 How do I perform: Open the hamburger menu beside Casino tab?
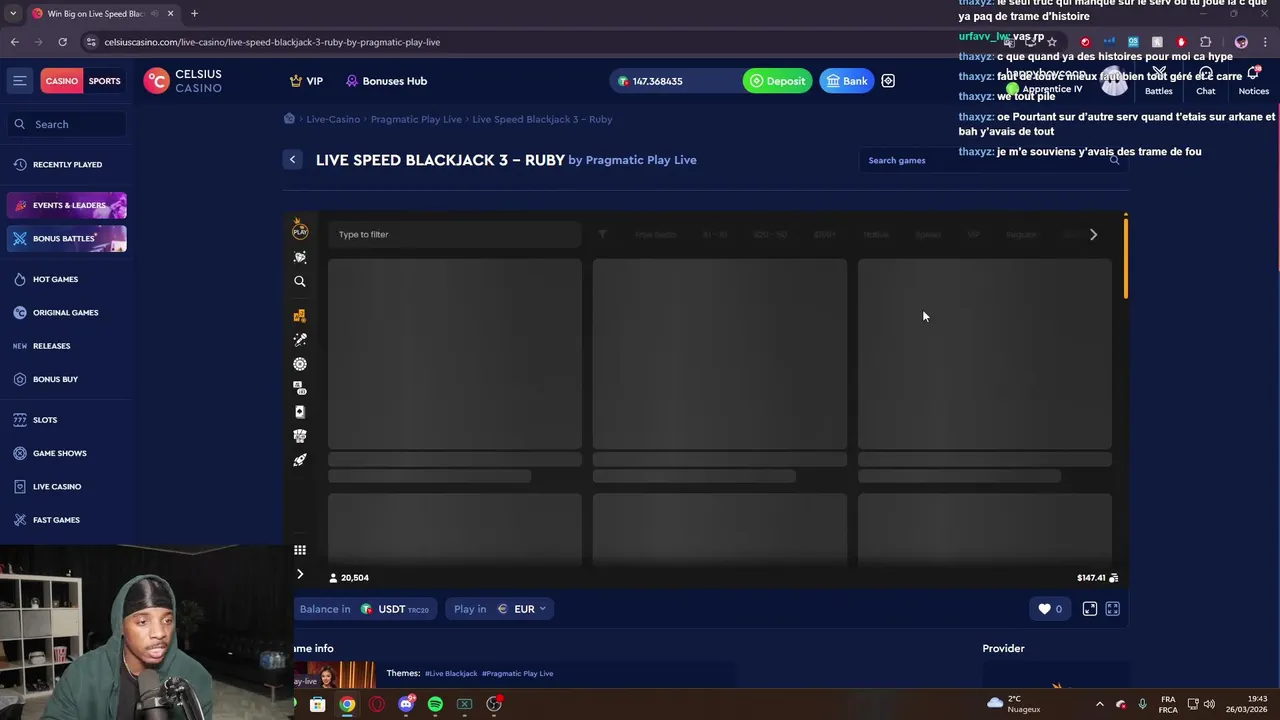click(x=19, y=81)
